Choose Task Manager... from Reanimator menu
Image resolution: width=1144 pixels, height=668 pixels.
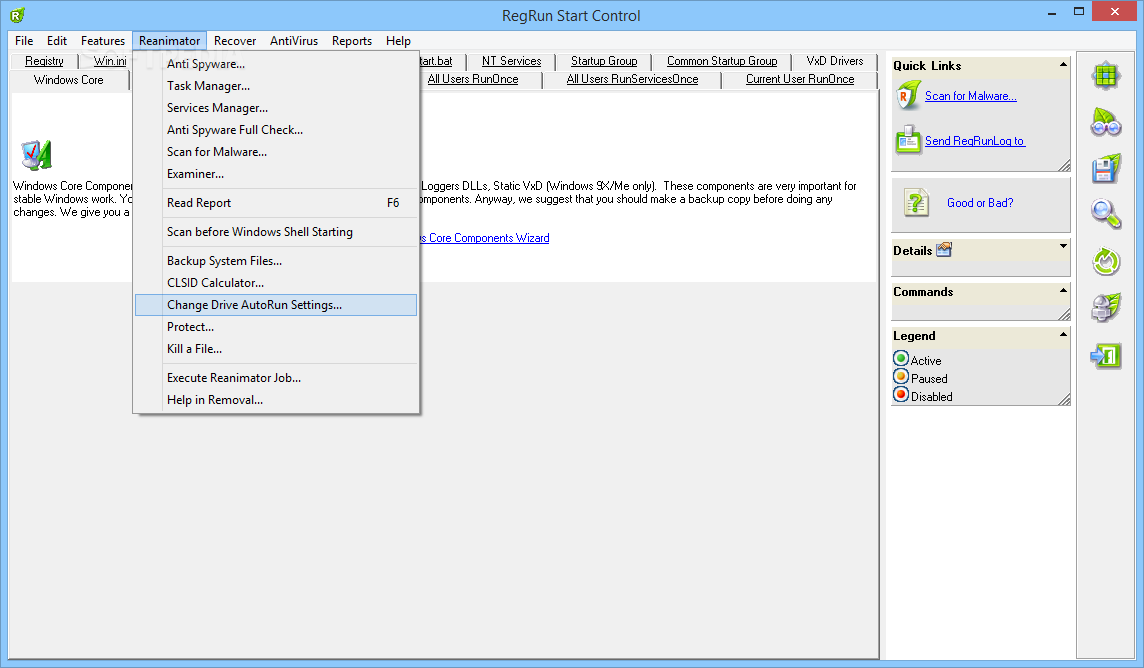click(x=276, y=86)
